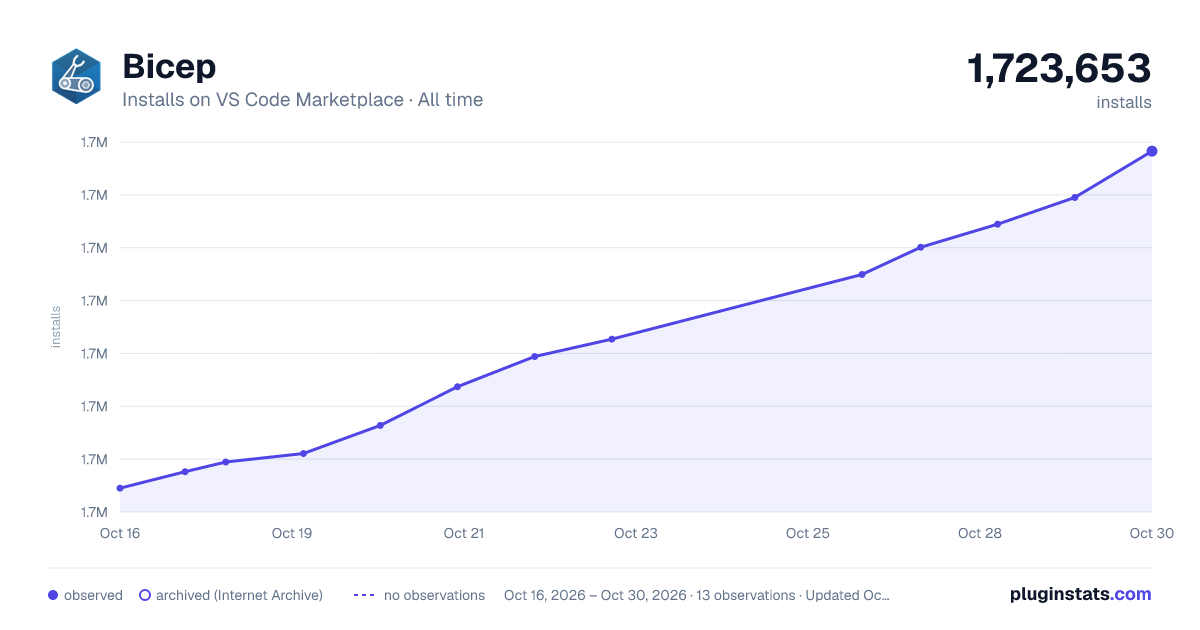The width and height of the screenshot is (1200, 630).
Task: Click the dashed no-observations legend line
Action: tap(364, 595)
